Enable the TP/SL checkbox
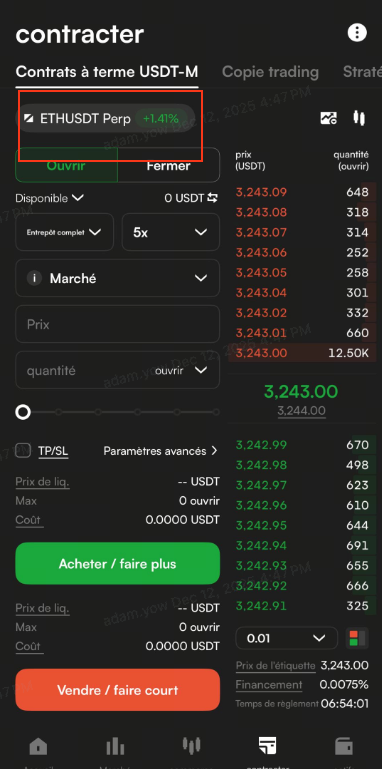382x769 pixels. [23, 450]
